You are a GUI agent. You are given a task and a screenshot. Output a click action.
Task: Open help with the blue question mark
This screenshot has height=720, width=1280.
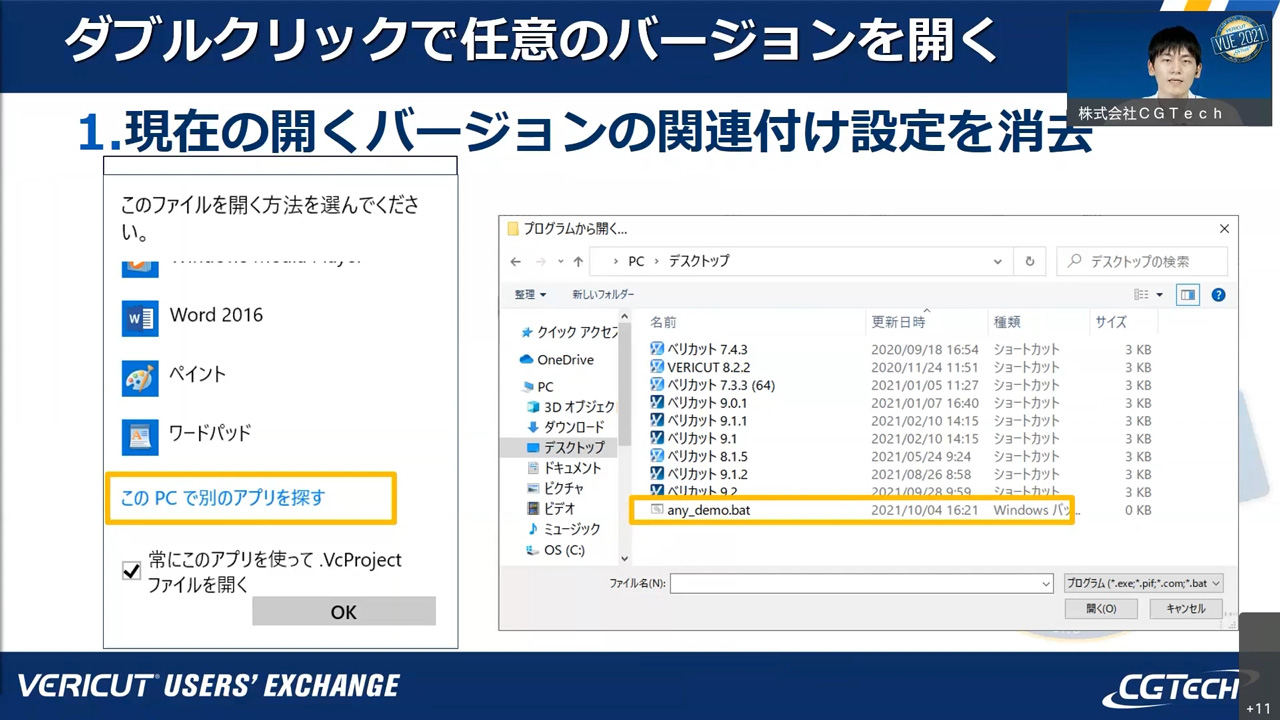(1218, 295)
